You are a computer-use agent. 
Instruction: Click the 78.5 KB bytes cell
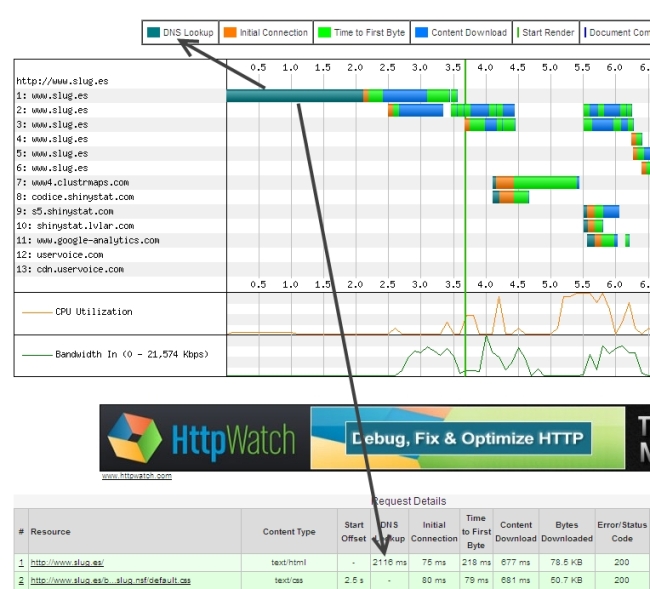567,562
